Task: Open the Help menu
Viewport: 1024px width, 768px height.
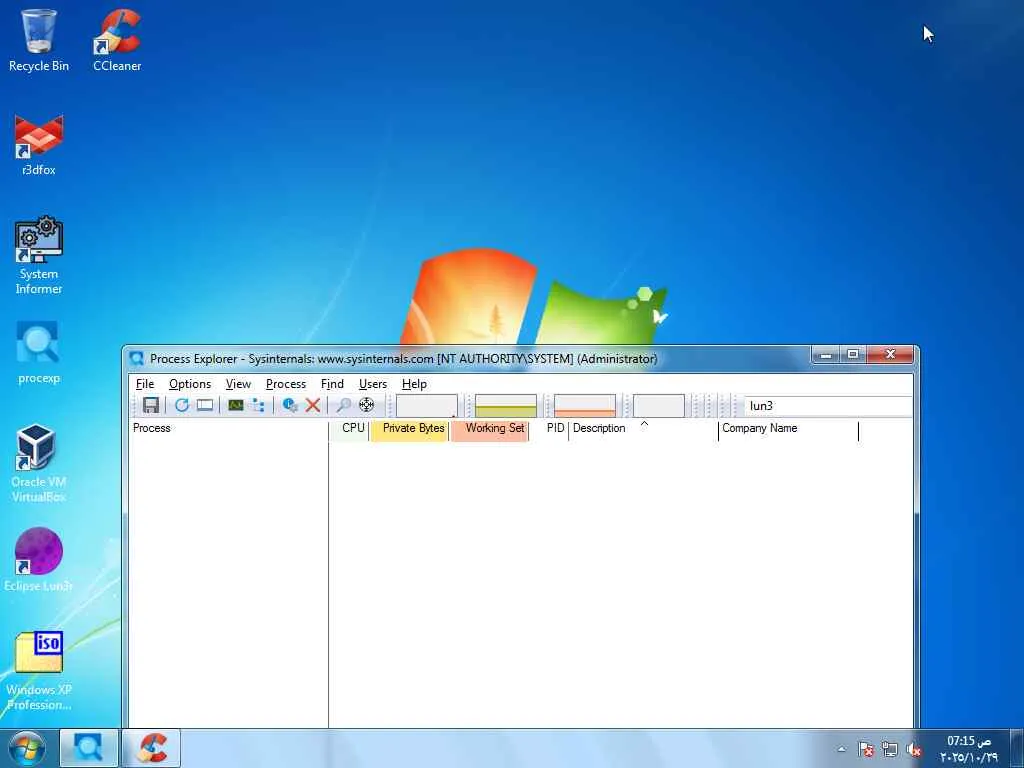Action: coord(414,384)
